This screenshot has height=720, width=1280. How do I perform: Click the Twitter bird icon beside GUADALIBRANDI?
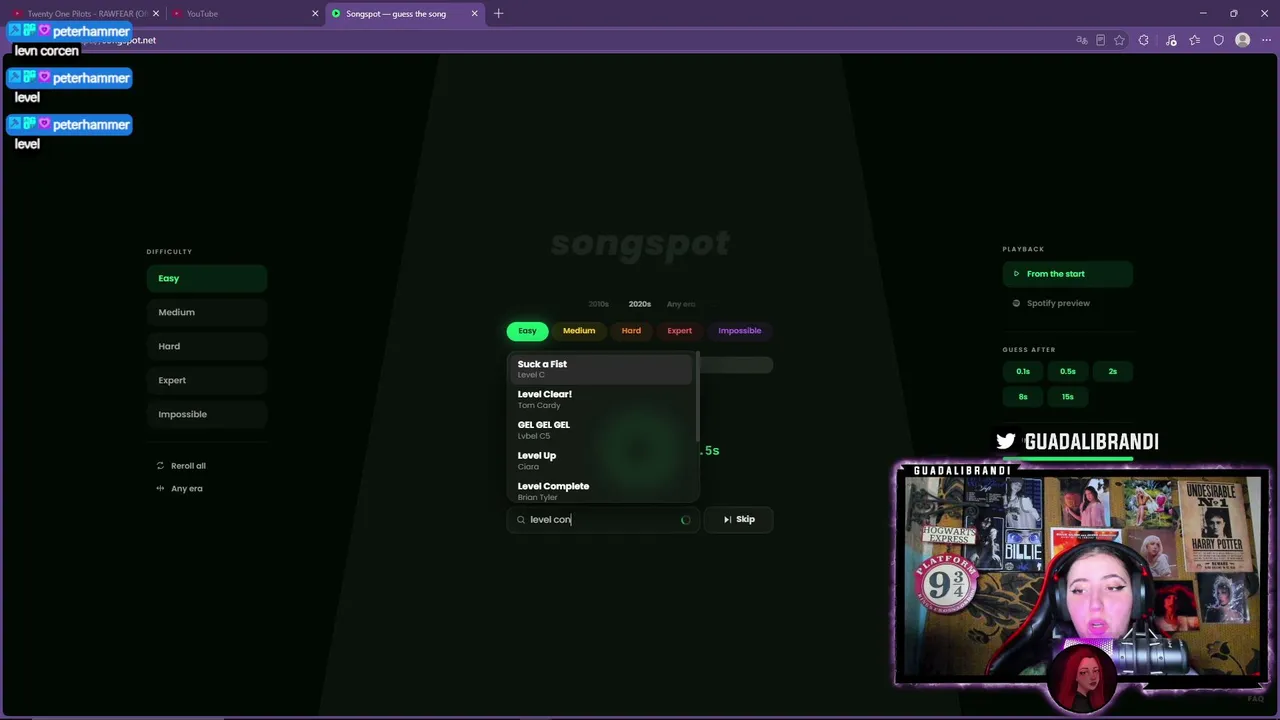1006,441
